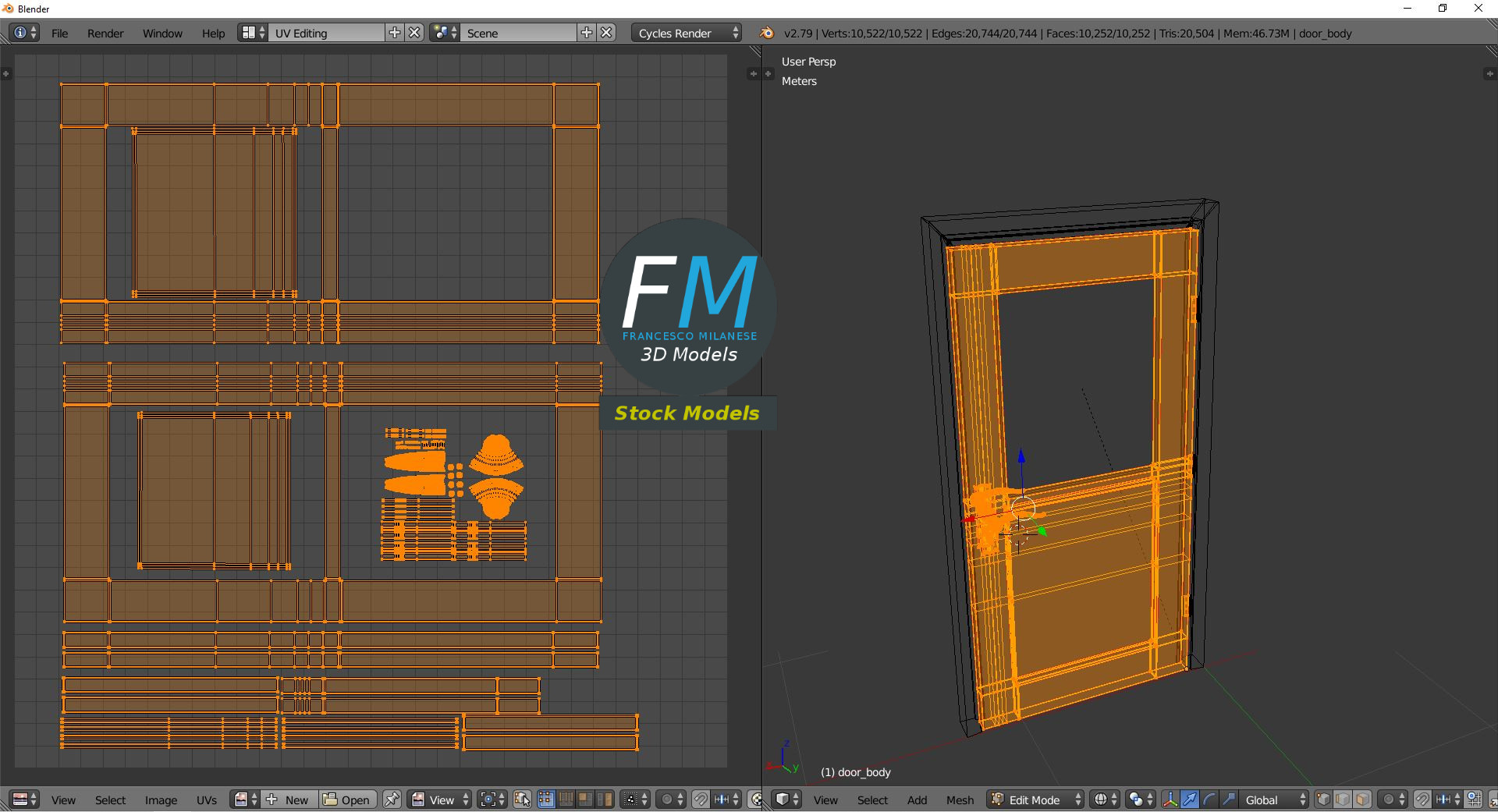Image resolution: width=1498 pixels, height=812 pixels.
Task: Open the Edit Mode dropdown
Action: click(1035, 800)
